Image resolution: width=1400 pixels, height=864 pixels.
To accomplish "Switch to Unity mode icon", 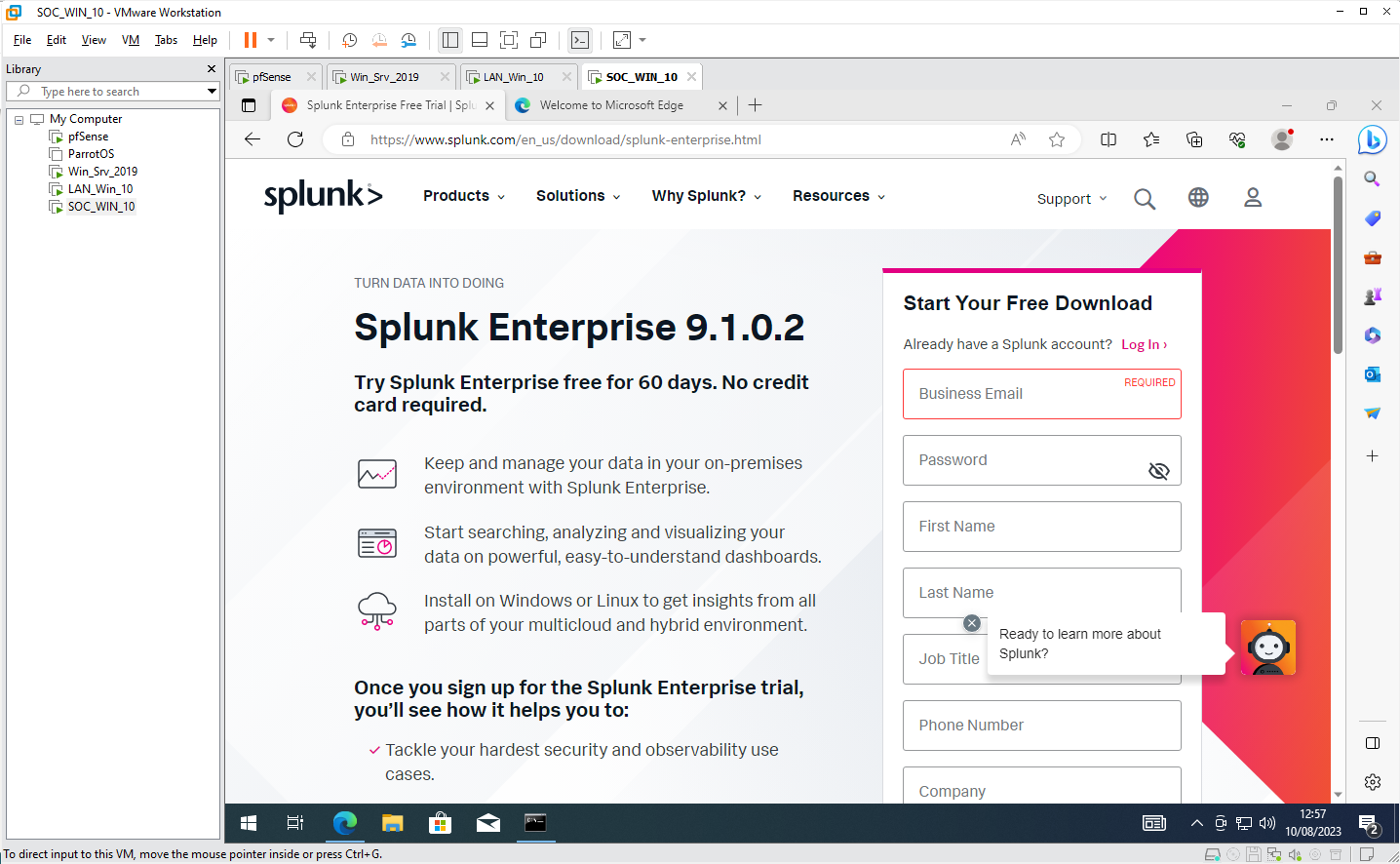I will point(538,40).
